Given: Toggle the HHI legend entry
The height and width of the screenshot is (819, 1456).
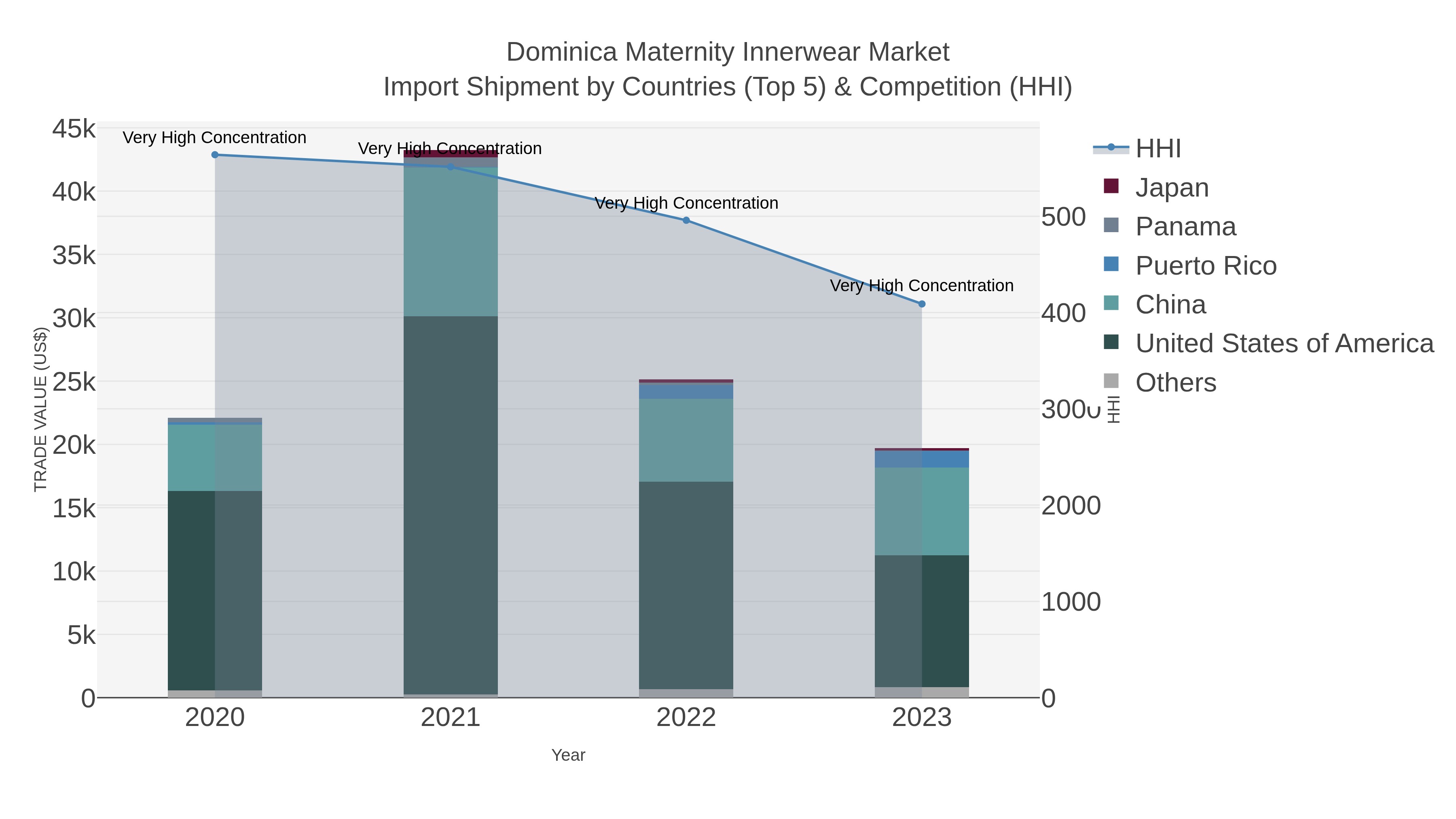Looking at the screenshot, I should 1137,148.
